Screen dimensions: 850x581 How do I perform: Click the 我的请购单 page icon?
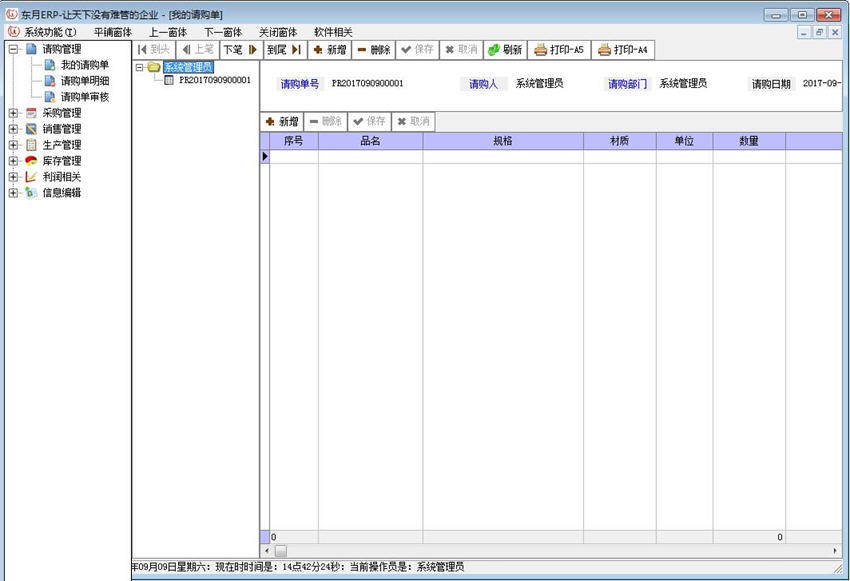[50, 65]
